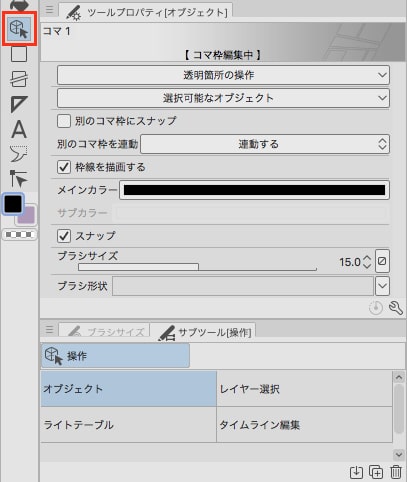Select the Text tool icon
This screenshot has width=407, height=482.
click(x=19, y=129)
